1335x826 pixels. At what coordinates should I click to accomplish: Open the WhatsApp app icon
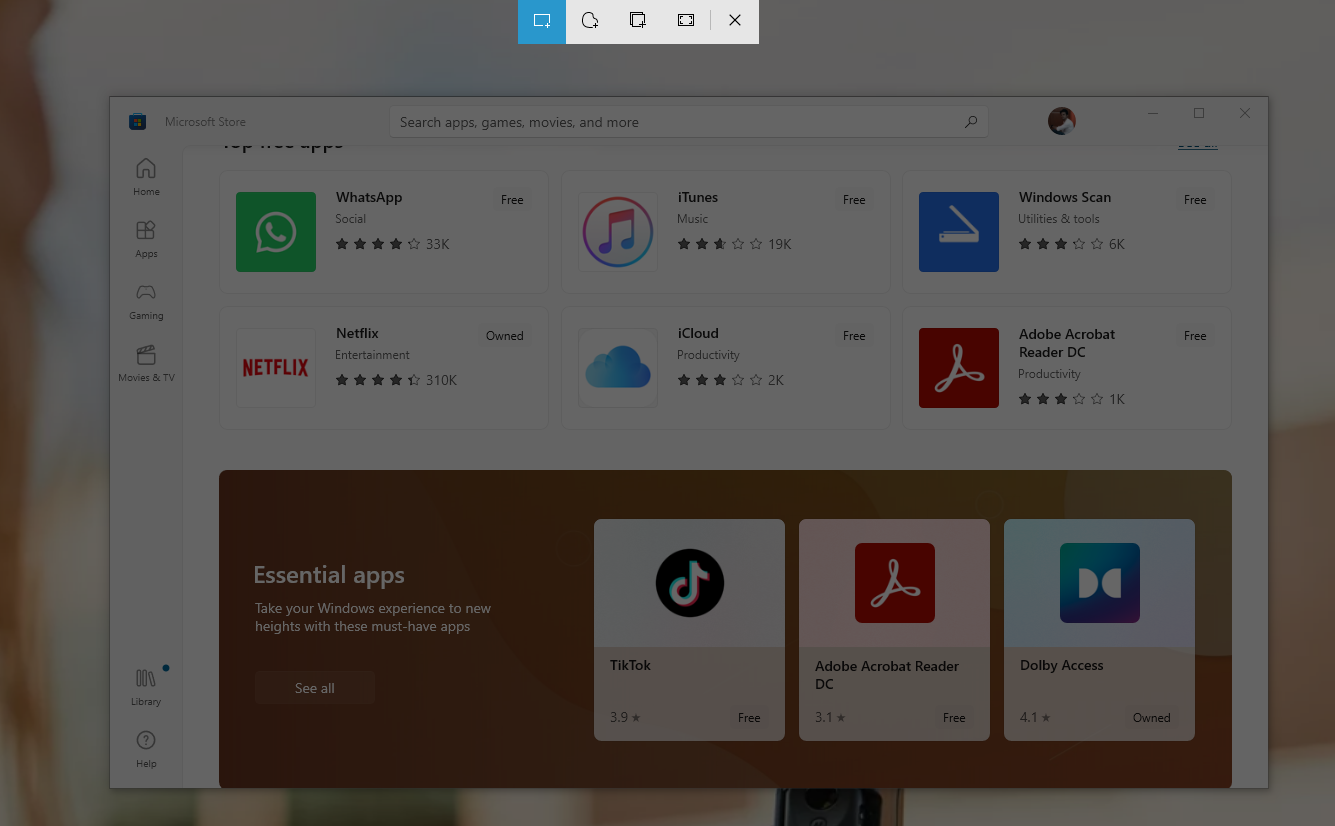click(276, 232)
